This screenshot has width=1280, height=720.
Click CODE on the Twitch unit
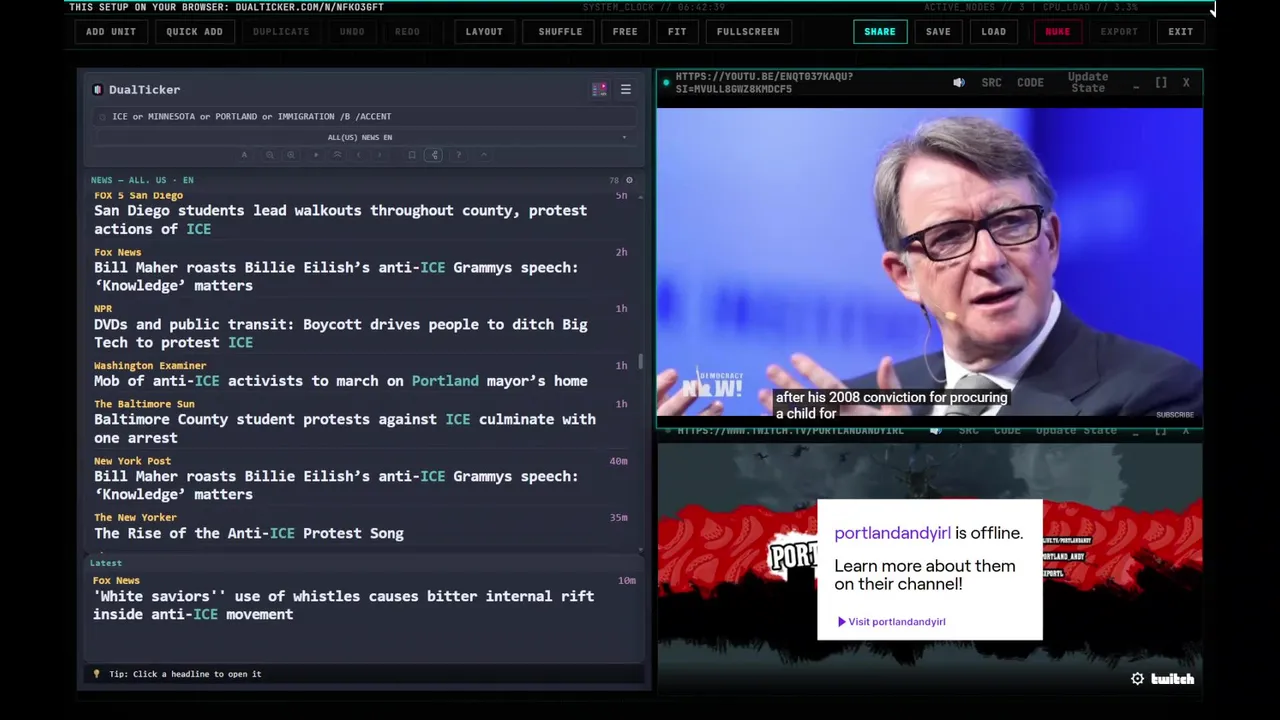point(1007,430)
